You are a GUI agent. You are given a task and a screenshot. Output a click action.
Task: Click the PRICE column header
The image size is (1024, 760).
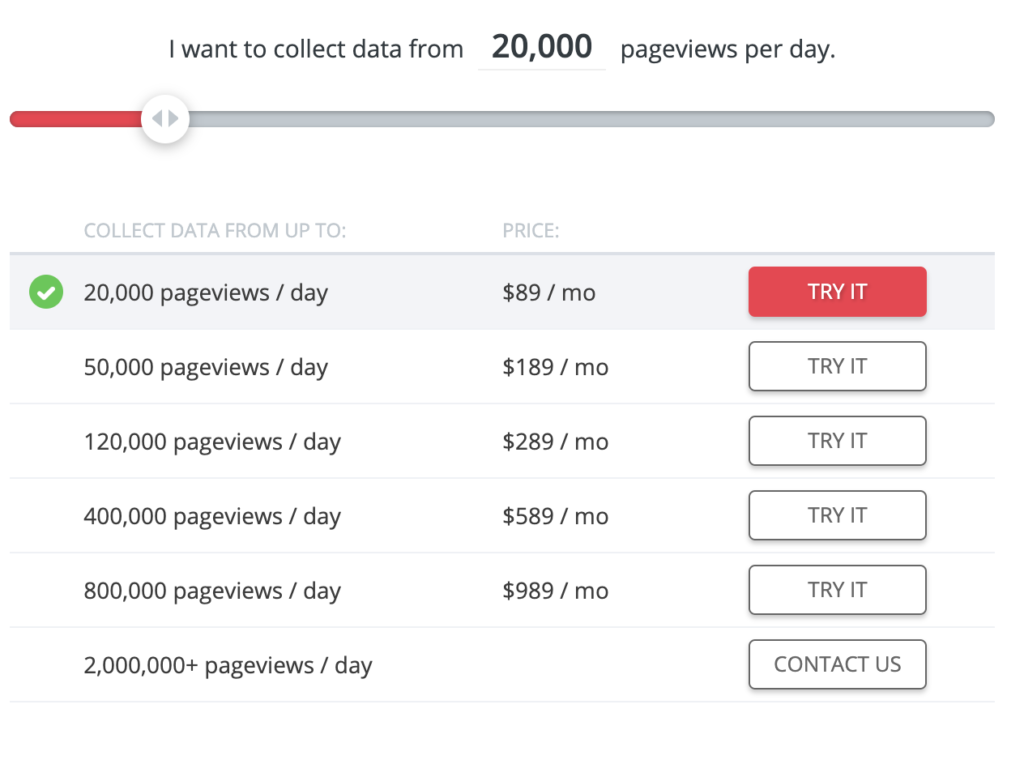(x=530, y=230)
